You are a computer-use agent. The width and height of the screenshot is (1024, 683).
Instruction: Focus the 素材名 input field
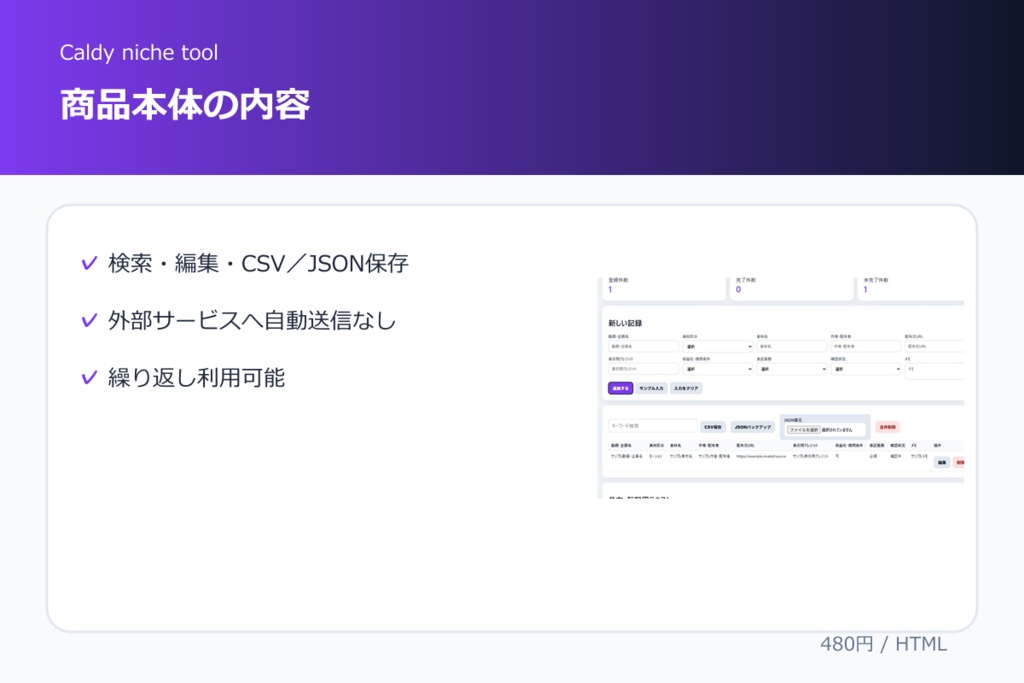point(792,346)
